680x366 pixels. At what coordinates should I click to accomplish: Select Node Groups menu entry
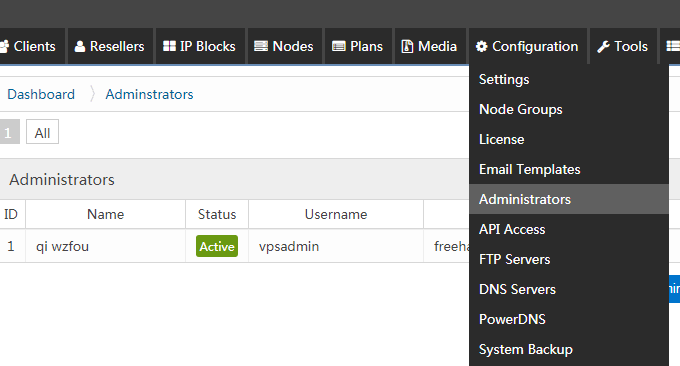(x=569, y=109)
